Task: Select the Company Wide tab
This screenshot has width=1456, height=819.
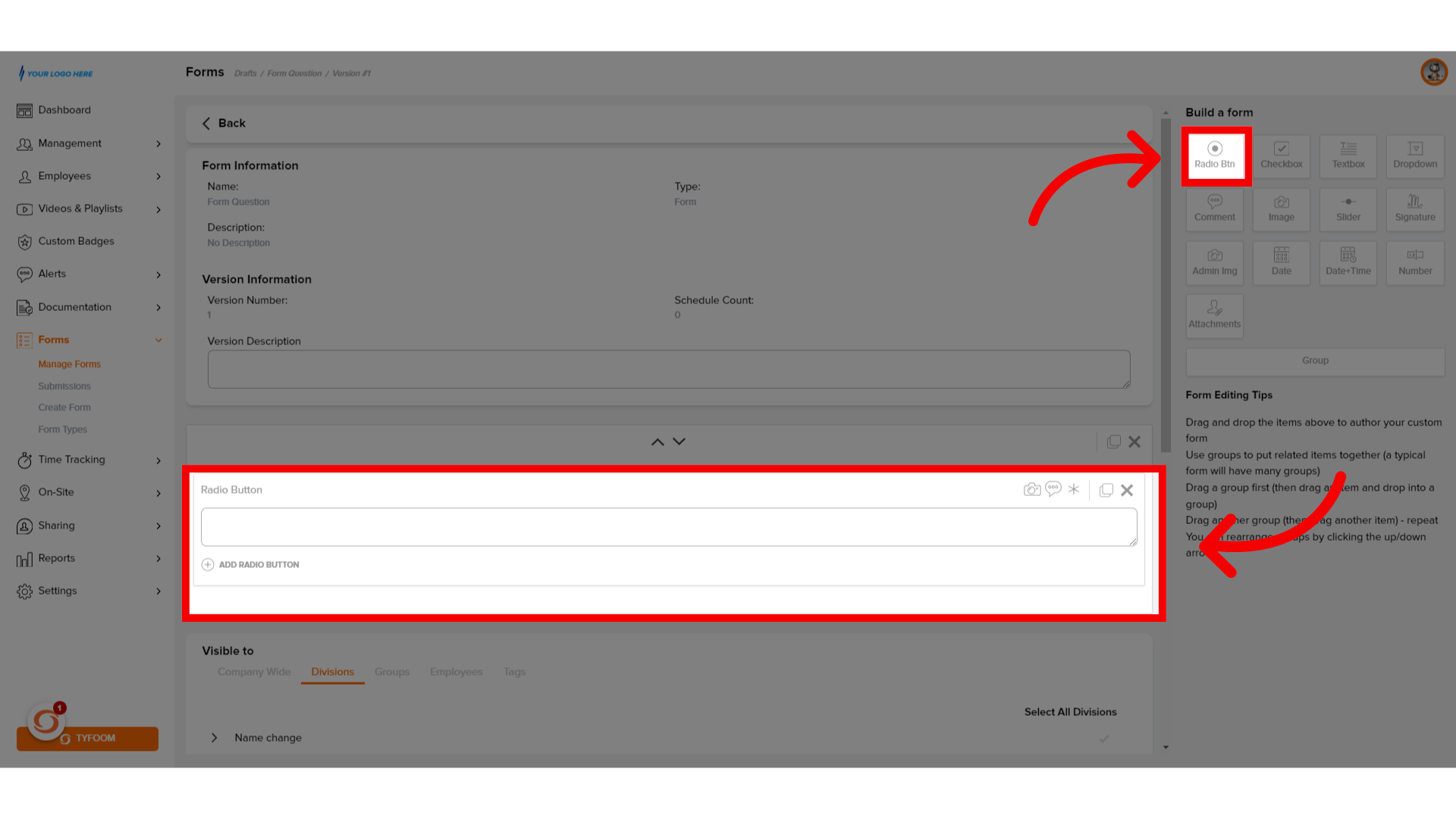Action: pyautogui.click(x=254, y=671)
